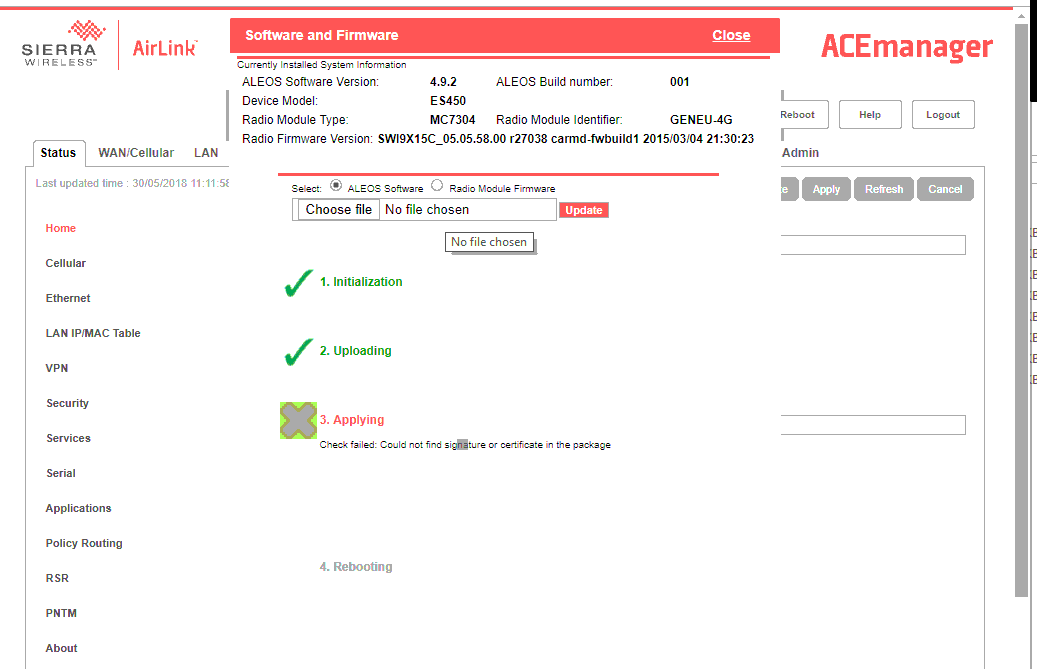The height and width of the screenshot is (669, 1037).
Task: Open the About sidebar item
Action: [x=62, y=649]
